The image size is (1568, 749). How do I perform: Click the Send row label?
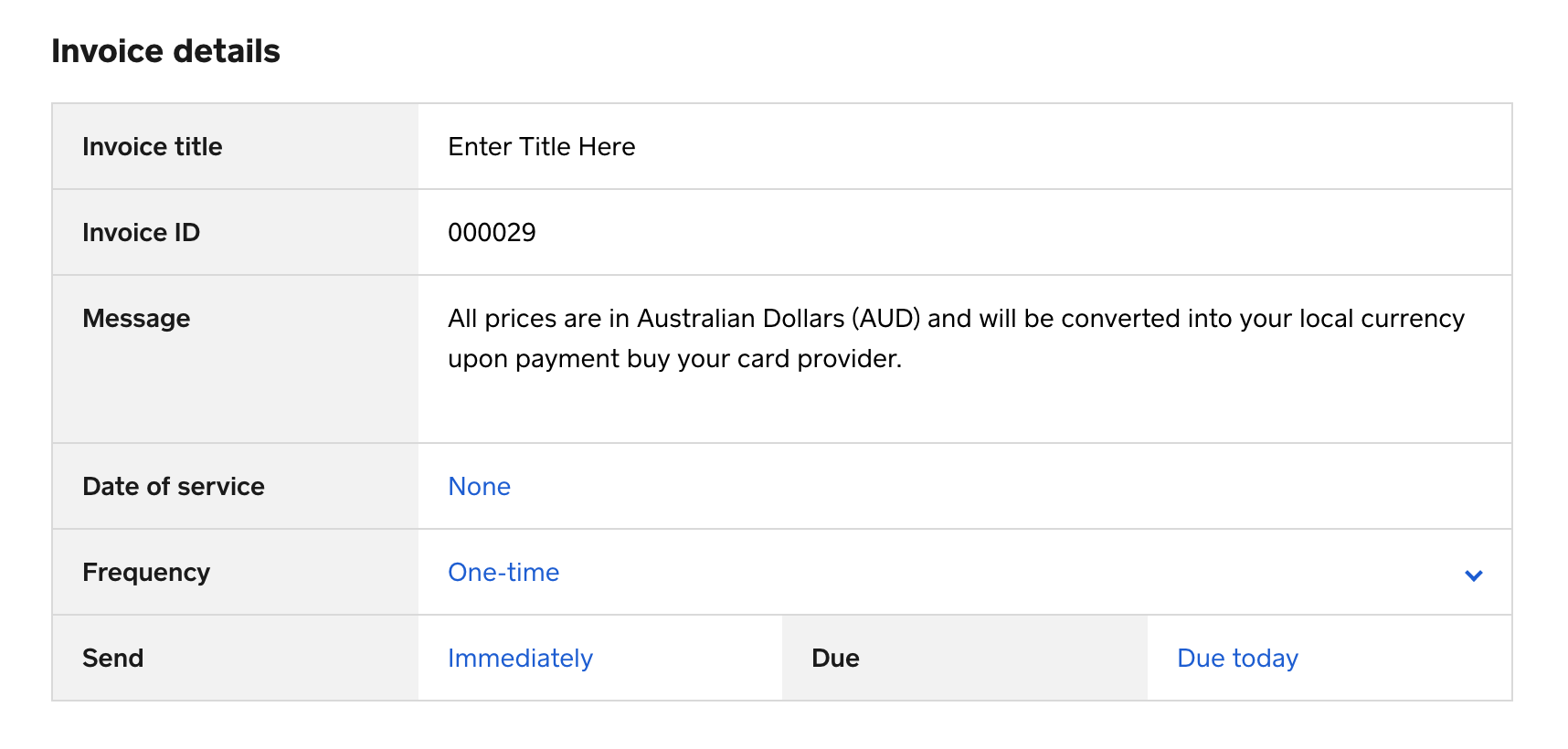coord(112,659)
